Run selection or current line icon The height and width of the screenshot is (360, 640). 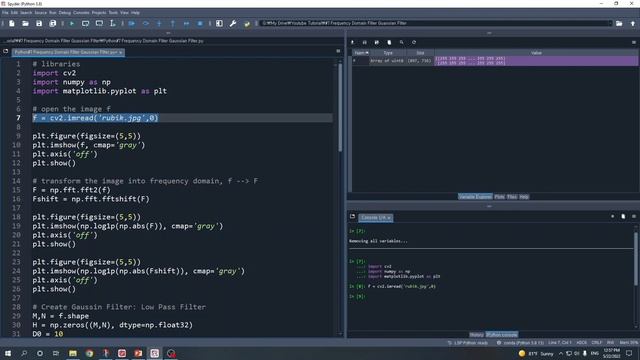[x=113, y=24]
